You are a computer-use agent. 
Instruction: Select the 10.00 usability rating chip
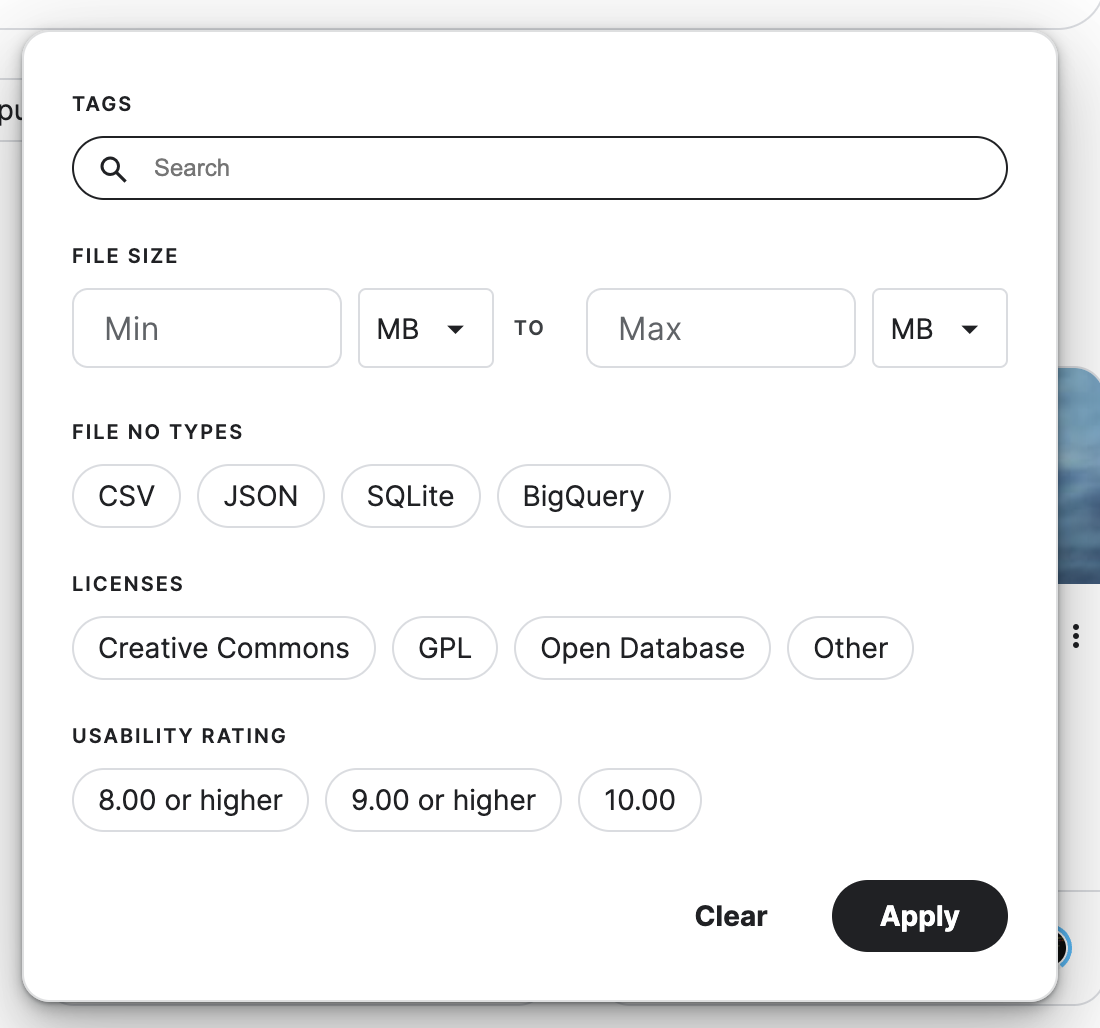tap(640, 800)
